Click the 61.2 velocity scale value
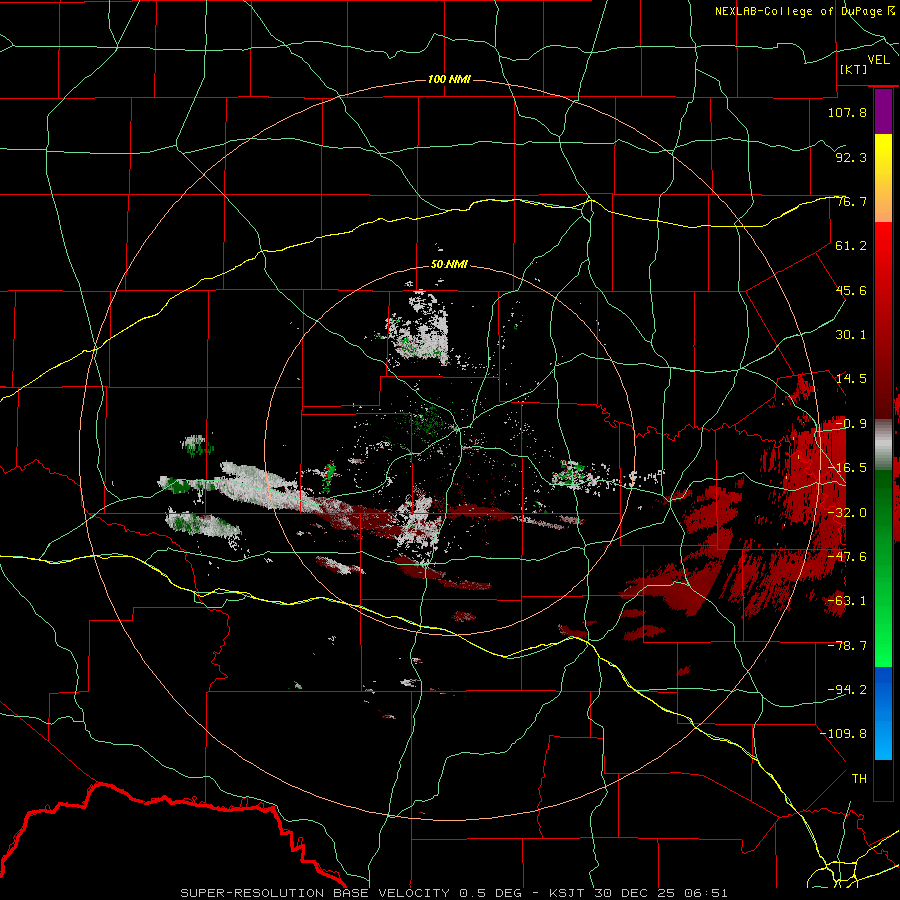900x900 pixels. tap(851, 246)
